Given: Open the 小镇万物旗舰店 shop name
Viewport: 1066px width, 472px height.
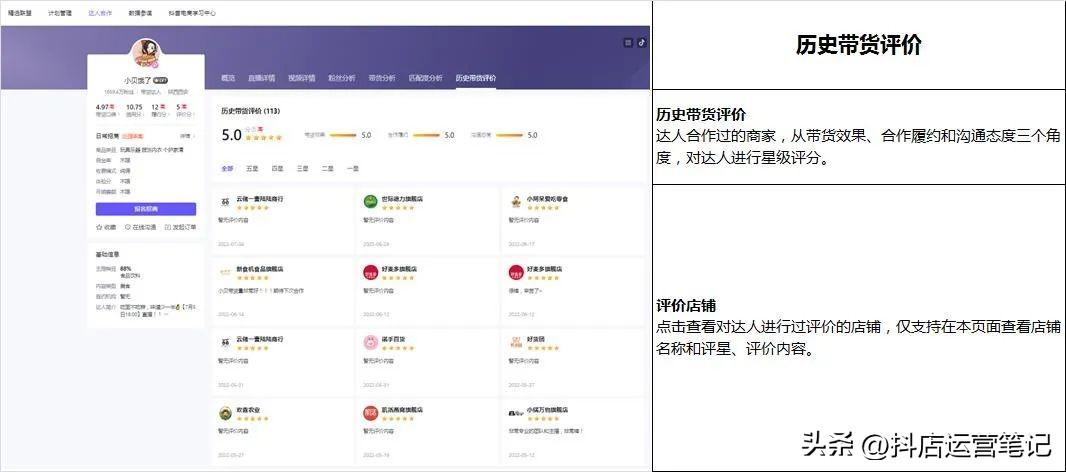Looking at the screenshot, I should [547, 410].
